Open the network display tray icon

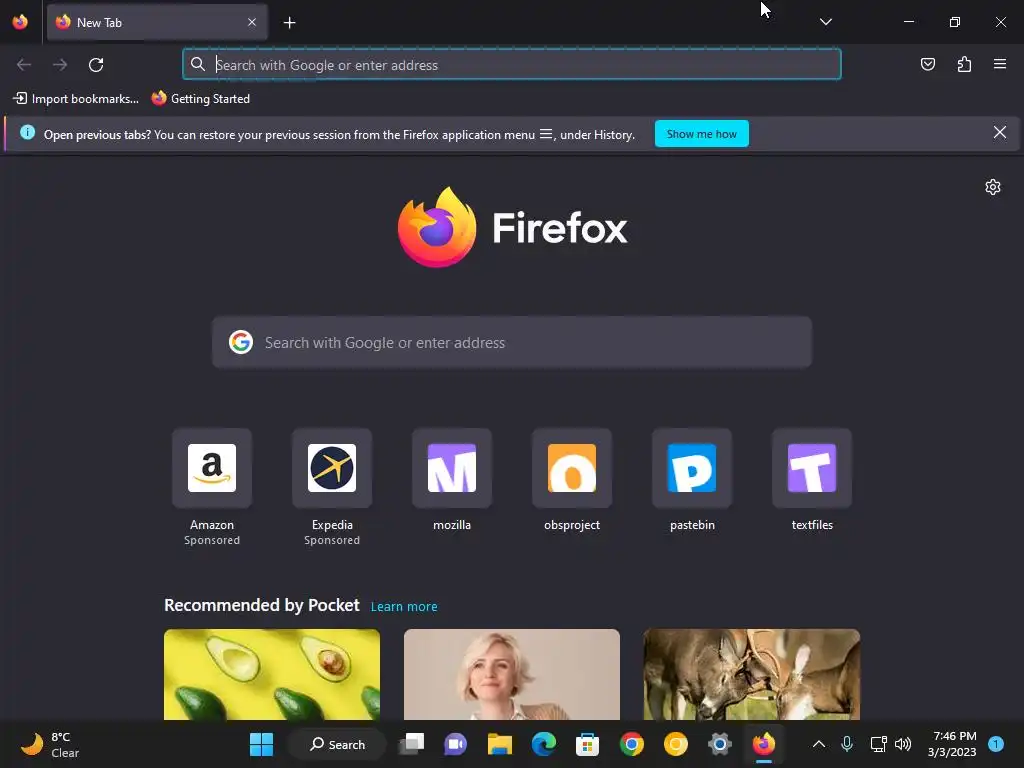878,744
